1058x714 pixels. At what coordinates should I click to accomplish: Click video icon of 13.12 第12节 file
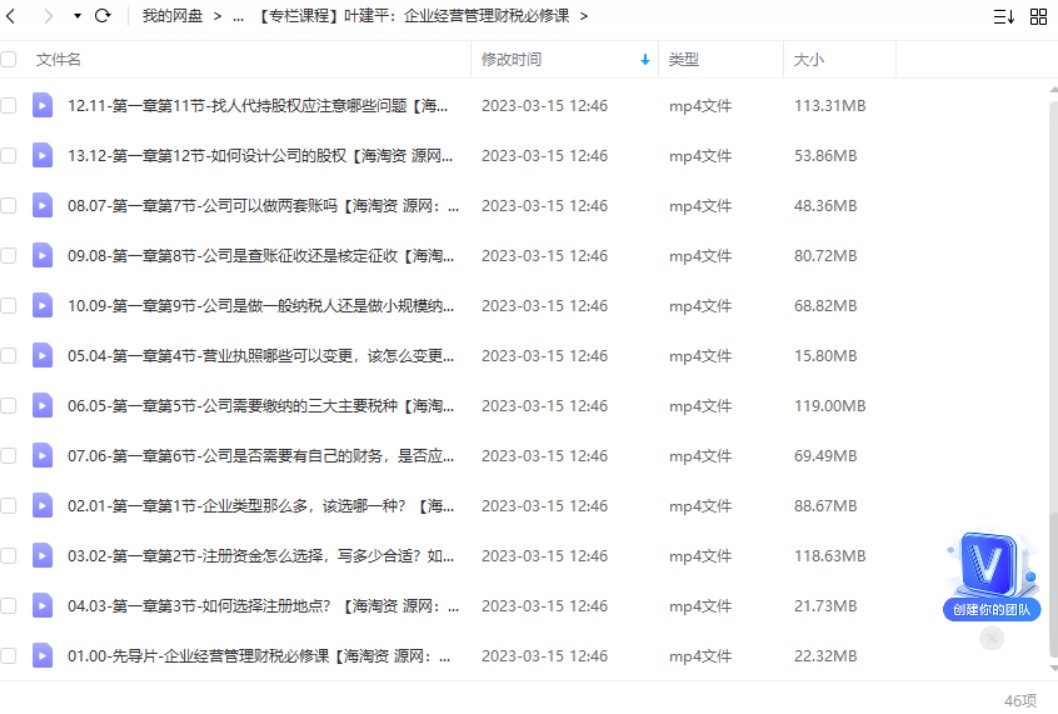coord(43,155)
